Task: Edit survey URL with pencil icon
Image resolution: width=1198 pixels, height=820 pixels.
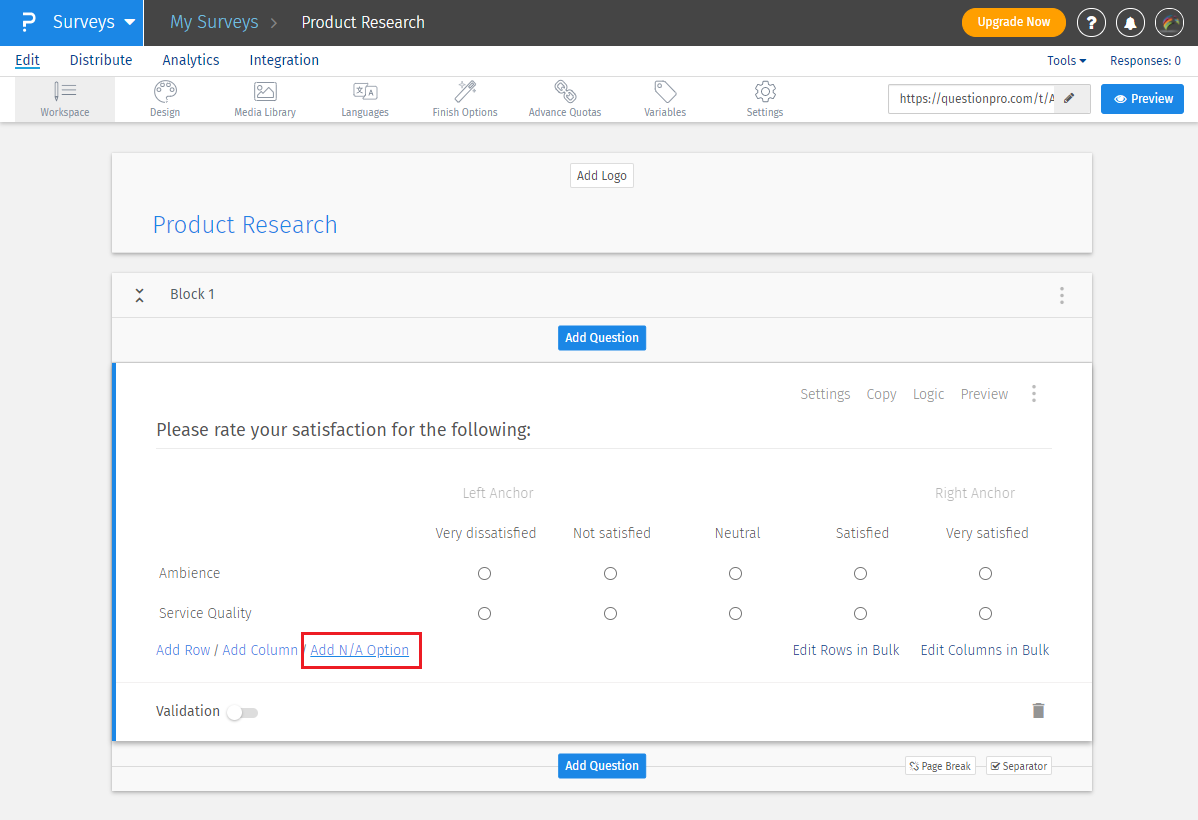Action: [x=1070, y=99]
